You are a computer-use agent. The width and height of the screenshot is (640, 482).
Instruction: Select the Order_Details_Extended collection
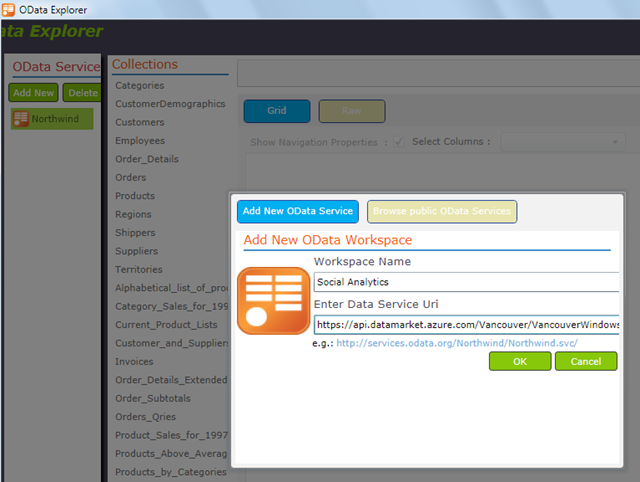[x=171, y=380]
